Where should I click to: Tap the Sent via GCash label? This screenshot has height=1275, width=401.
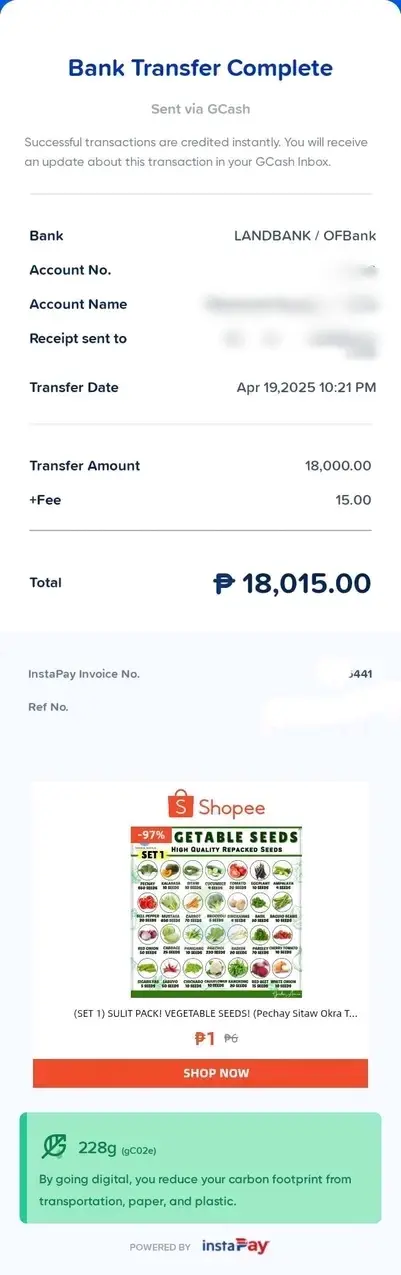tap(200, 109)
